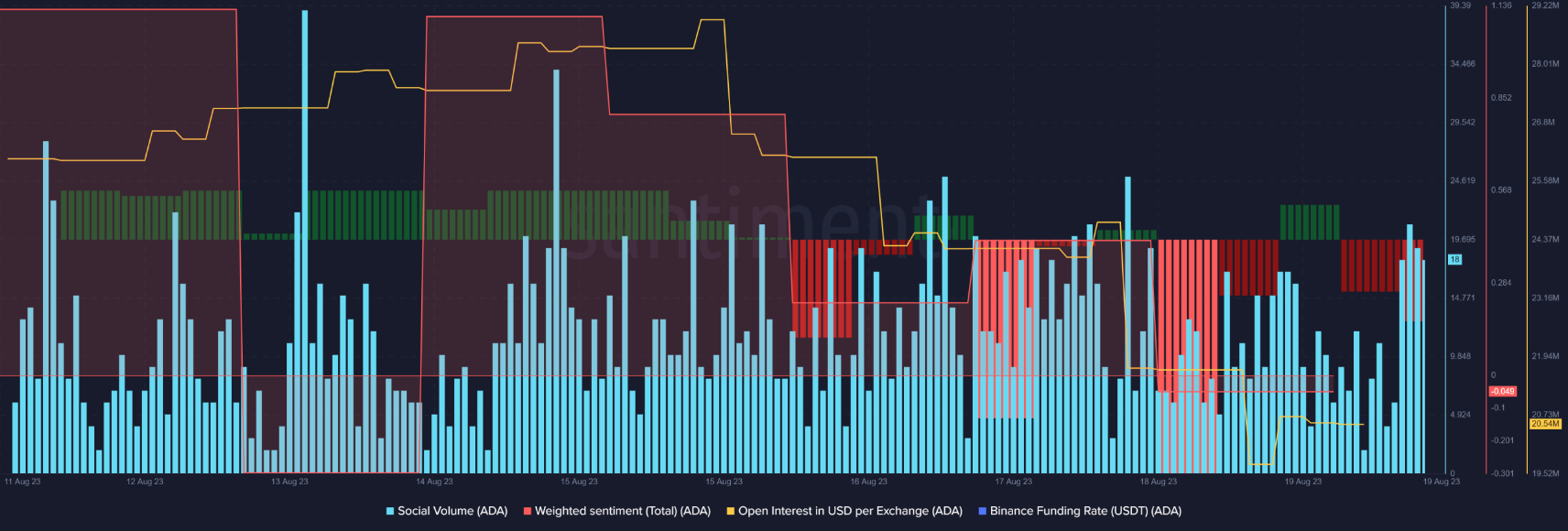The image size is (1568, 531).
Task: Hide the Weighted sentiment (Total) (ADA) series
Action: pos(623,511)
